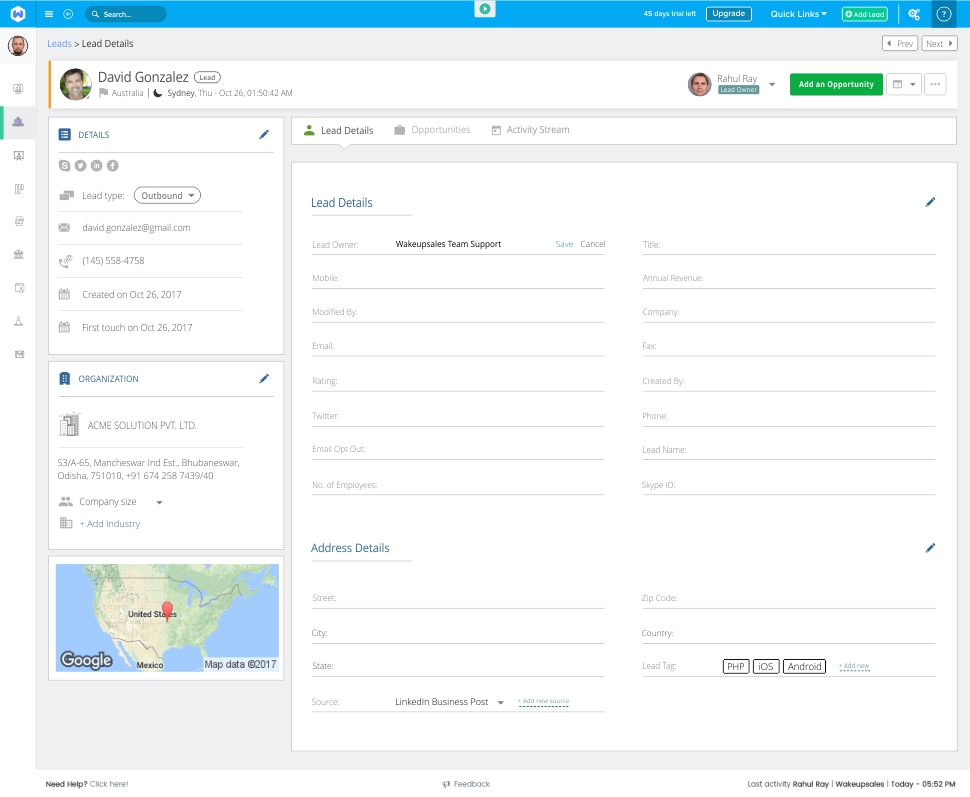970x797 pixels.
Task: Edit the DETAILS panel pencil icon
Action: pyautogui.click(x=264, y=134)
